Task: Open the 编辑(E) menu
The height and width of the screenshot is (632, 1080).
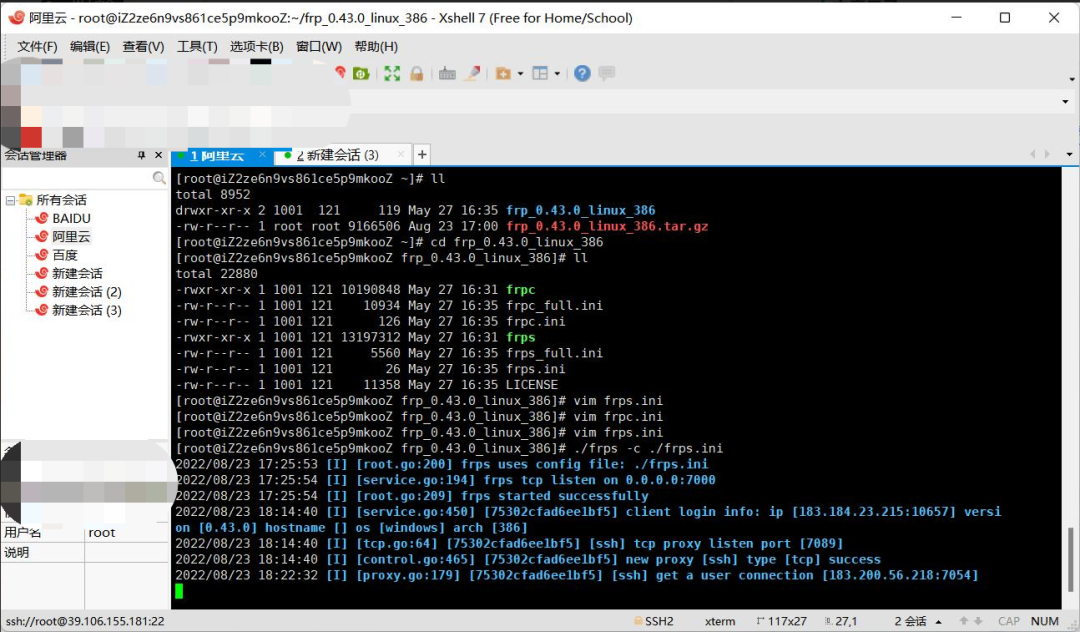Action: click(x=90, y=46)
